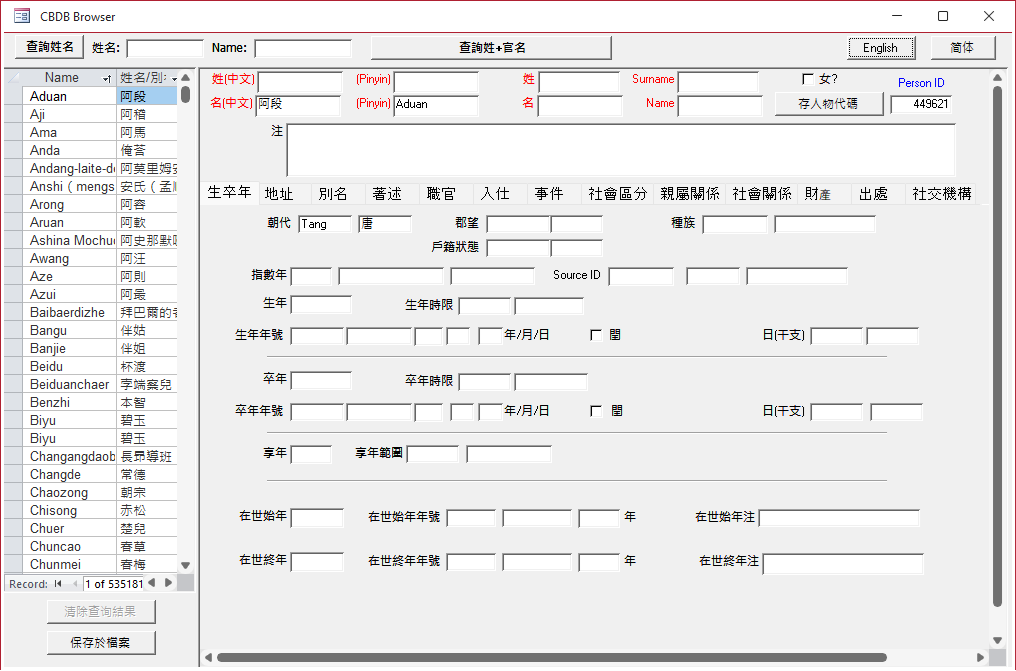Enable 閏 checkbox in 卒年年號 row

click(596, 410)
